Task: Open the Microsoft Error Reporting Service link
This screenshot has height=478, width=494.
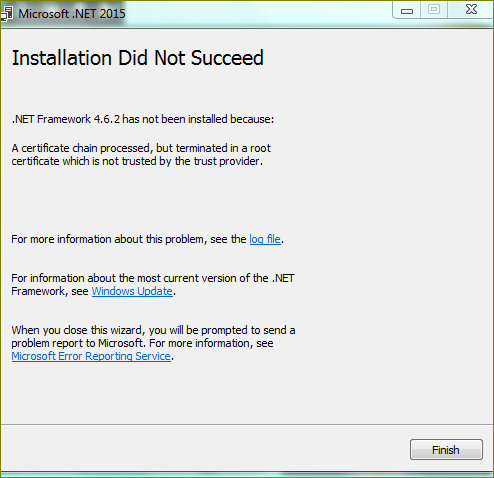Action: [91, 356]
